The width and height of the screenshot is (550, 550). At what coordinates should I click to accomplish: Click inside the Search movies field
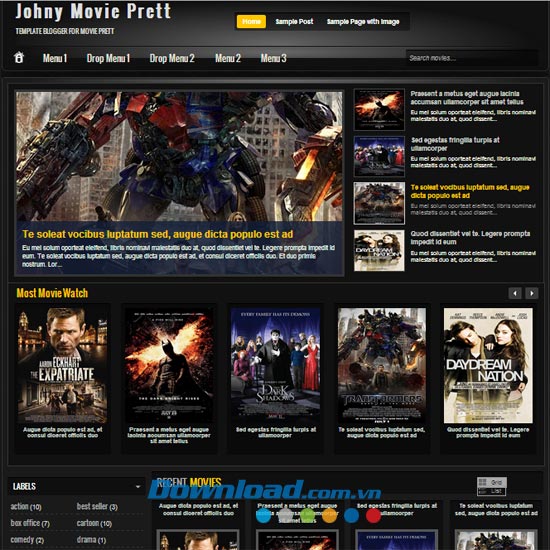[x=471, y=58]
